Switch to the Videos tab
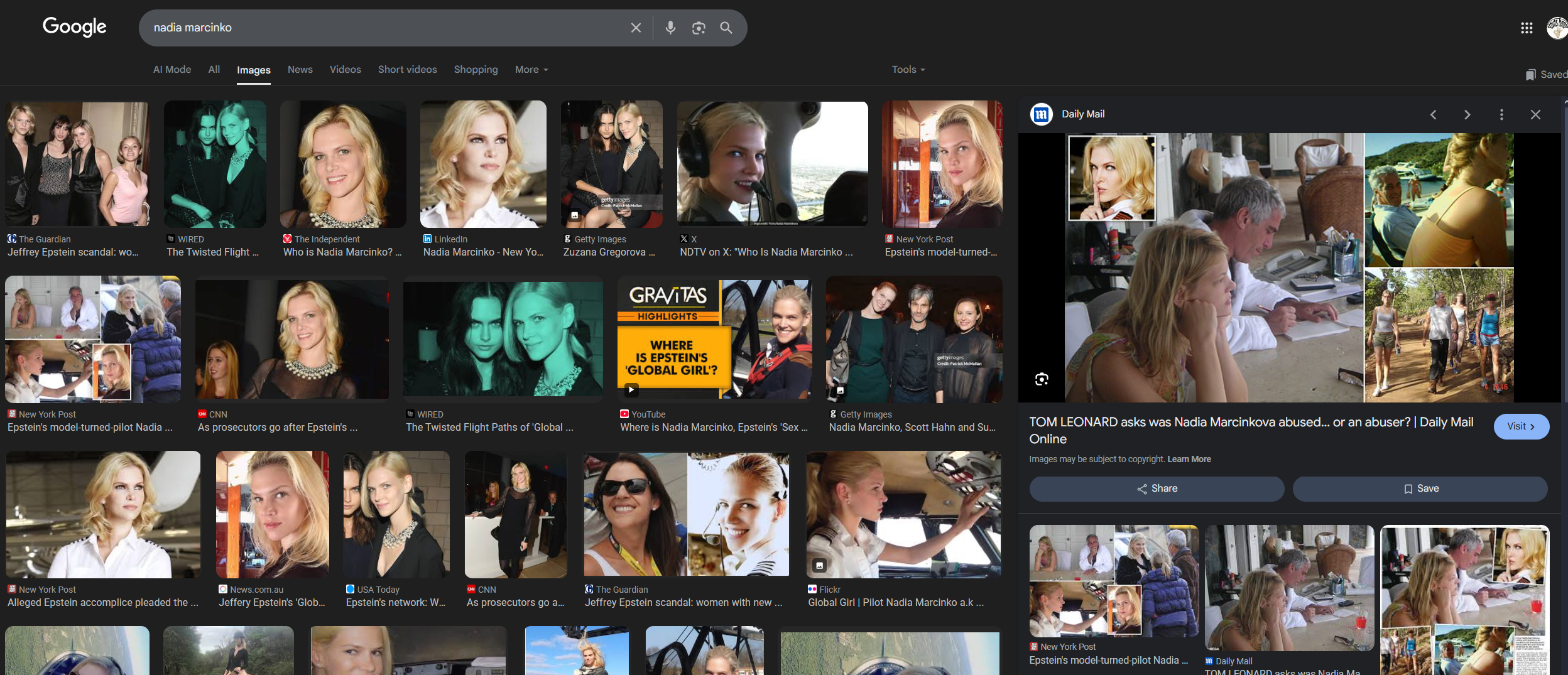 pyautogui.click(x=346, y=70)
